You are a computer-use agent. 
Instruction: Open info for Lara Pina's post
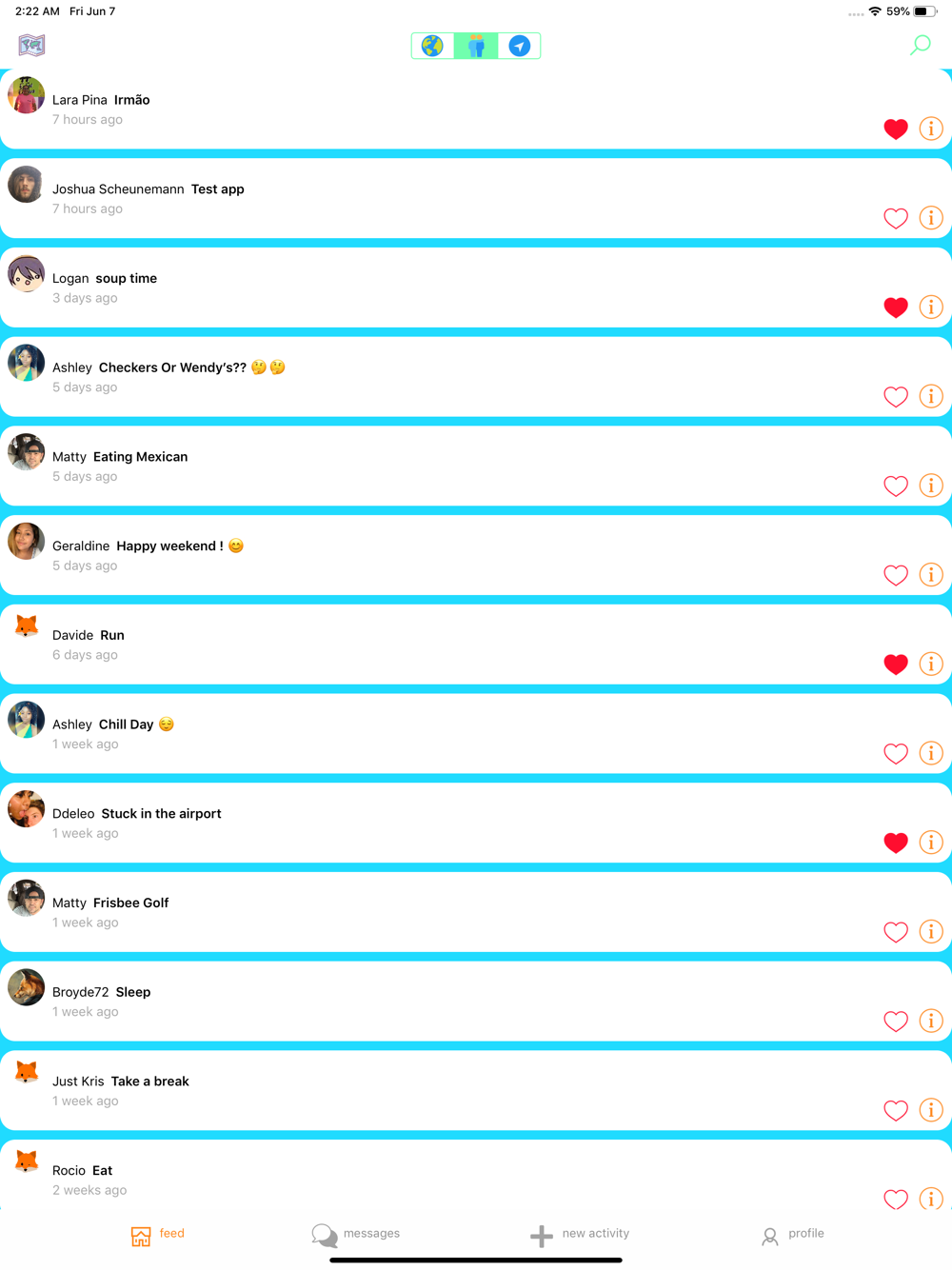(x=931, y=129)
